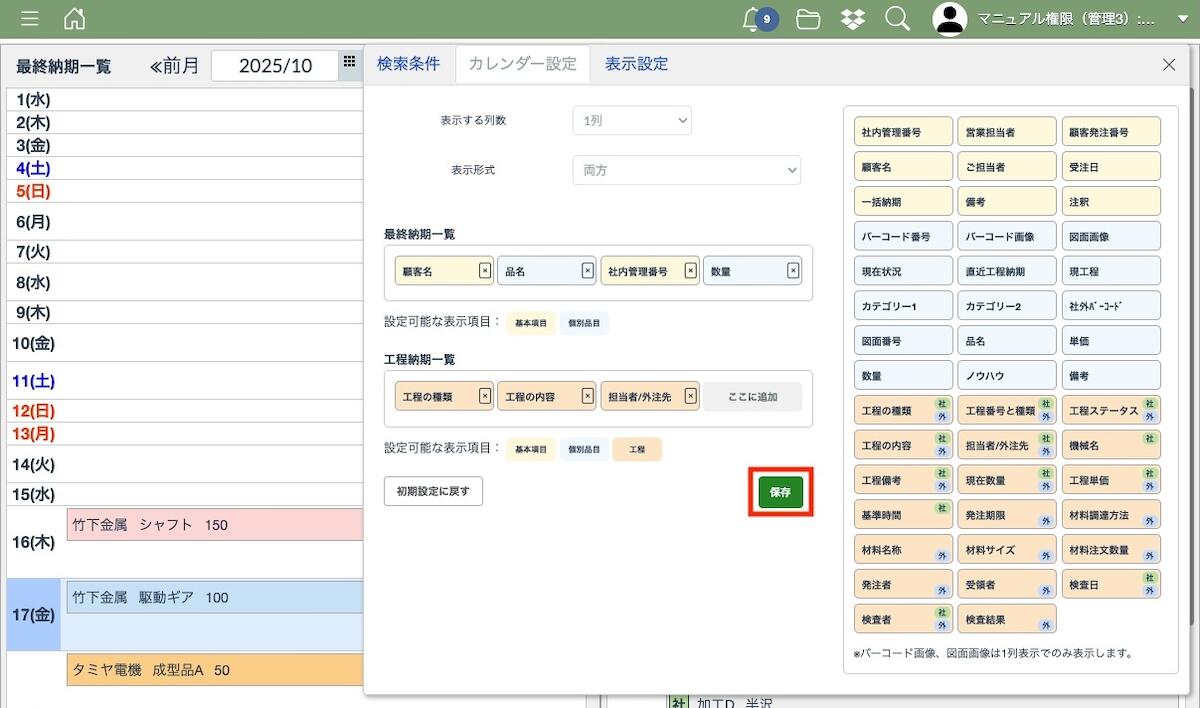The width and height of the screenshot is (1200, 708).
Task: Remove 数量 tag using its x
Action: (x=793, y=270)
